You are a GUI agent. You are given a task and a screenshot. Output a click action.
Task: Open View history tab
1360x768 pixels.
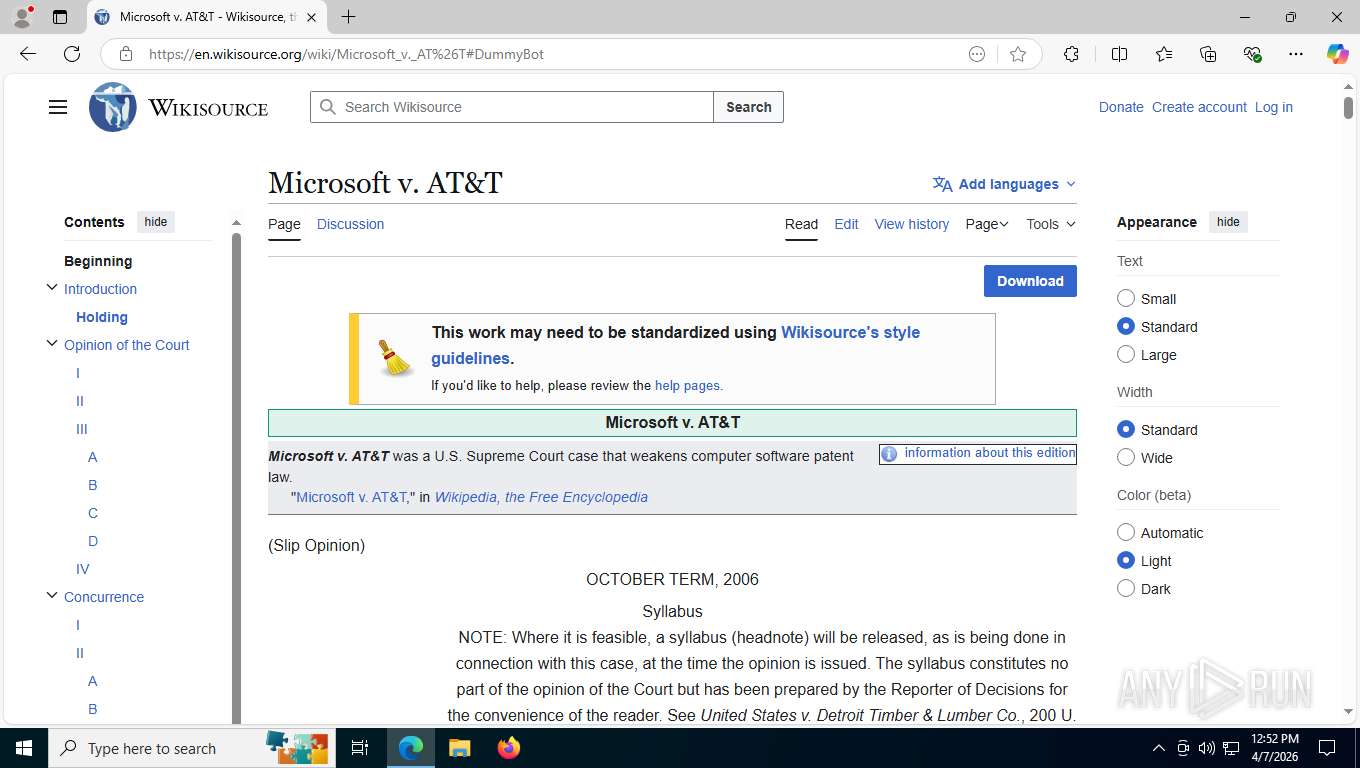coord(912,224)
